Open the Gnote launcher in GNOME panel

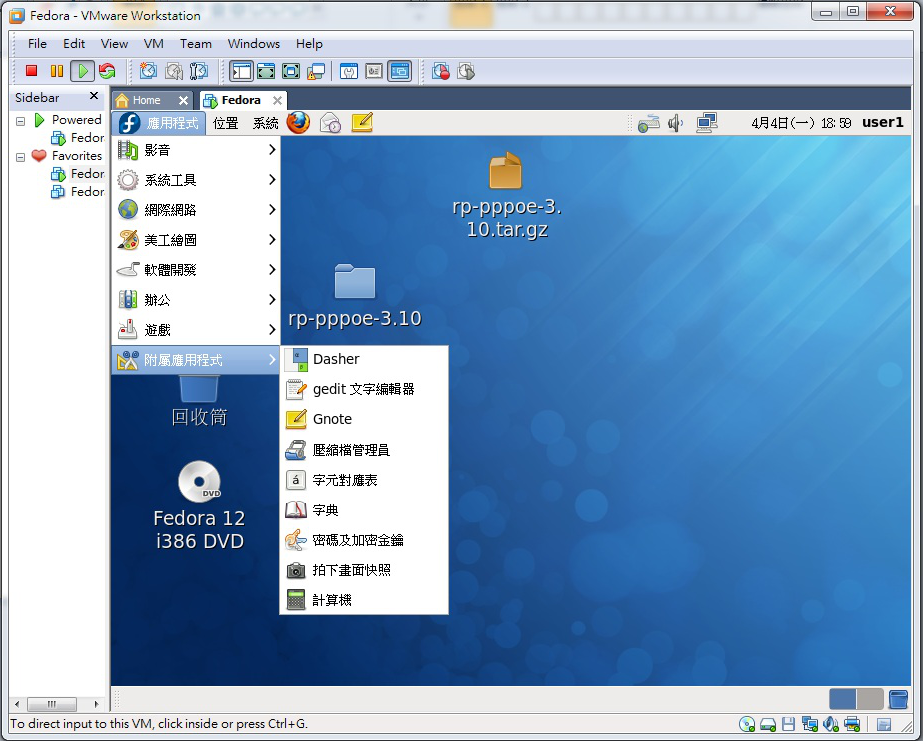[x=362, y=122]
